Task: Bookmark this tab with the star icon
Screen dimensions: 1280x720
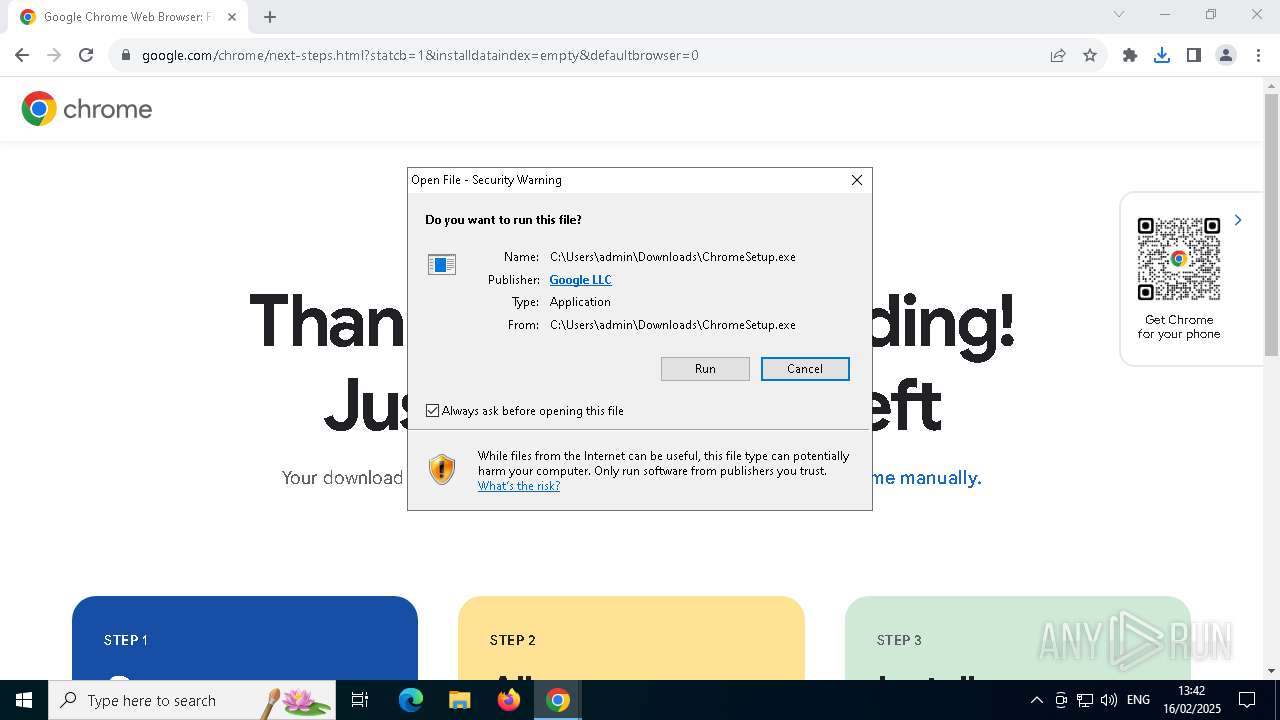Action: point(1090,55)
